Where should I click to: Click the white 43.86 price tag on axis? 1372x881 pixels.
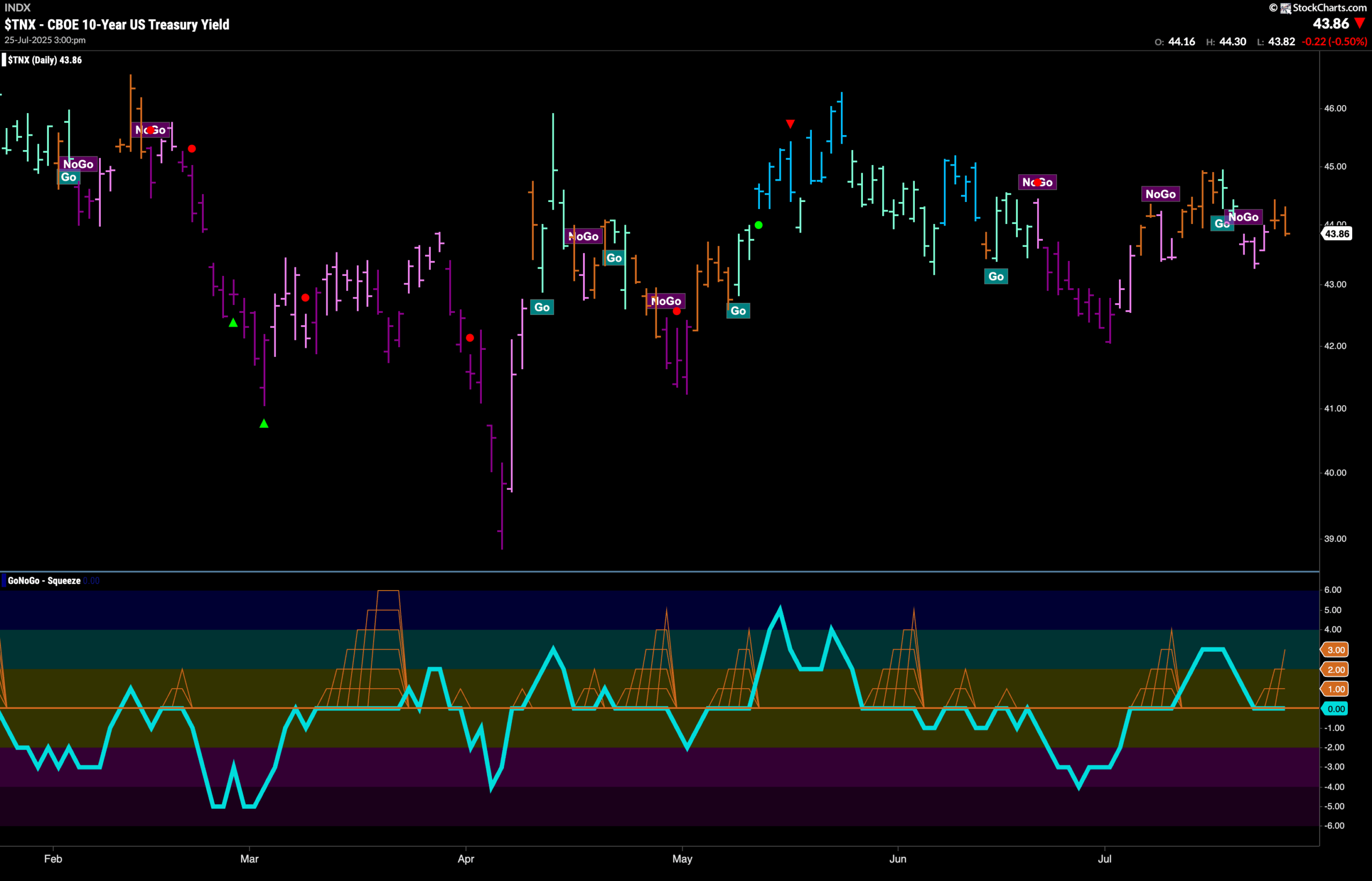click(1337, 234)
